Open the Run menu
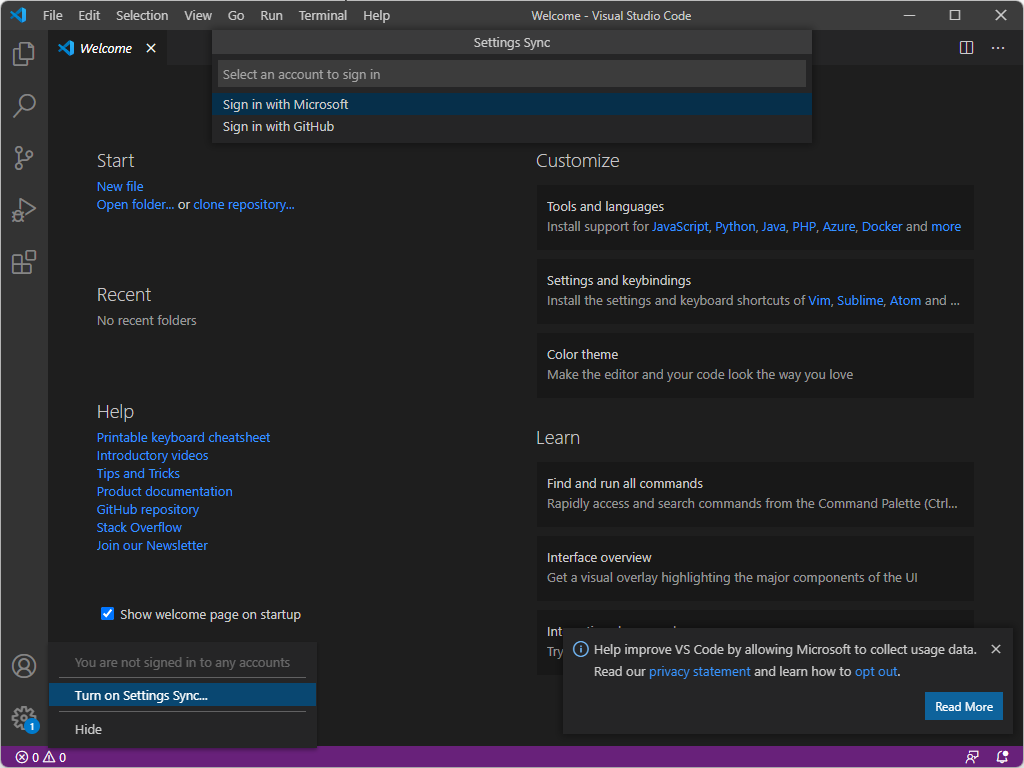The height and width of the screenshot is (768, 1024). [271, 15]
